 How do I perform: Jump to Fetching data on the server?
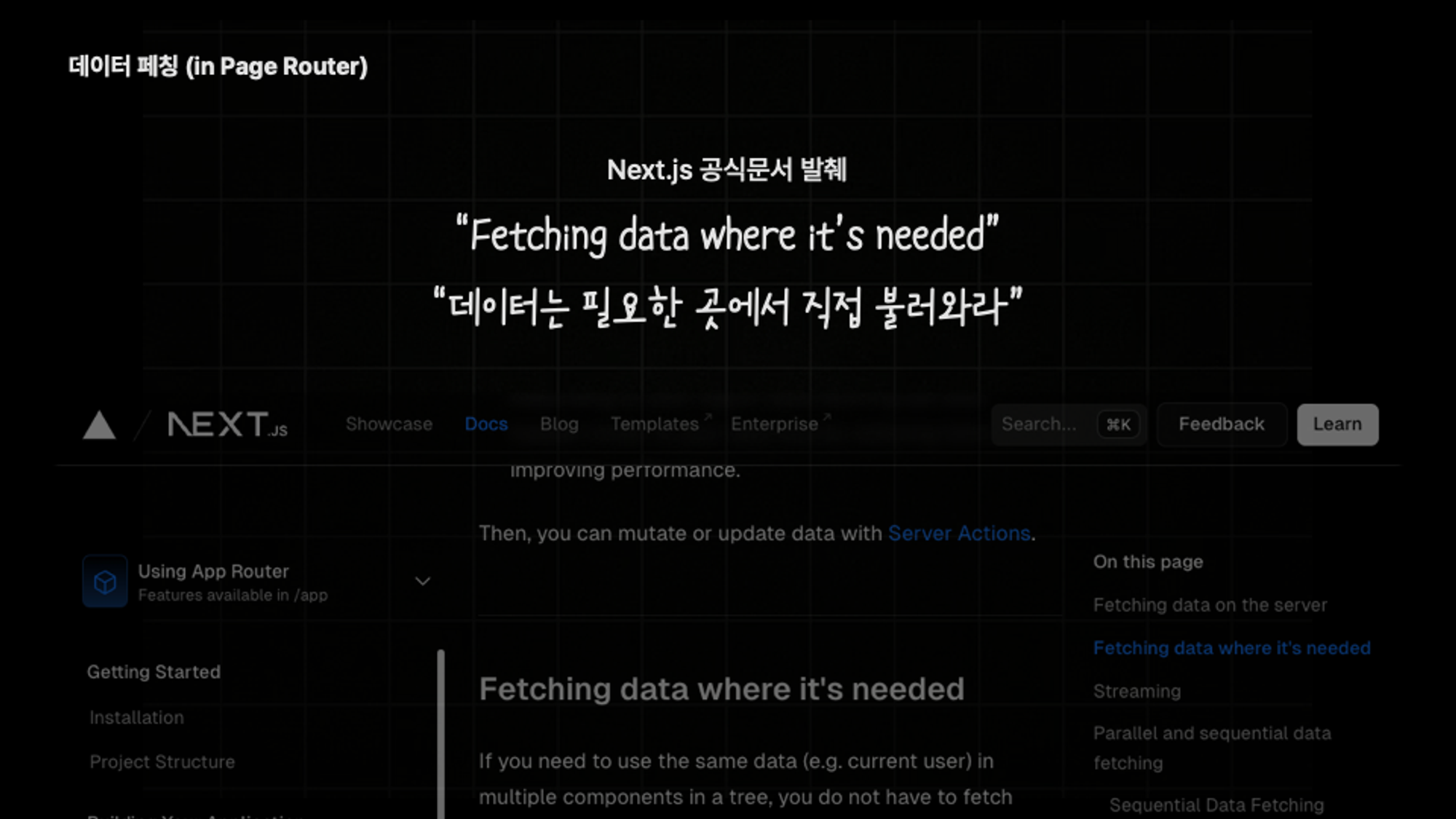(1210, 605)
